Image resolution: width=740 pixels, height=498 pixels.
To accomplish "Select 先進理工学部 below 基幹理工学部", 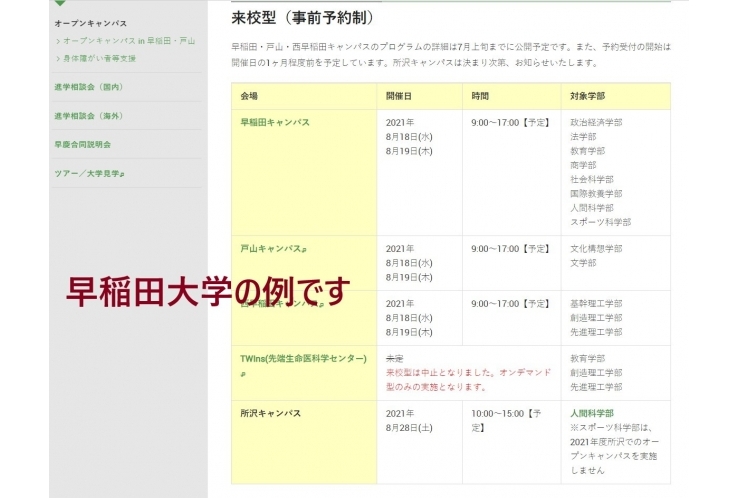I will [596, 332].
